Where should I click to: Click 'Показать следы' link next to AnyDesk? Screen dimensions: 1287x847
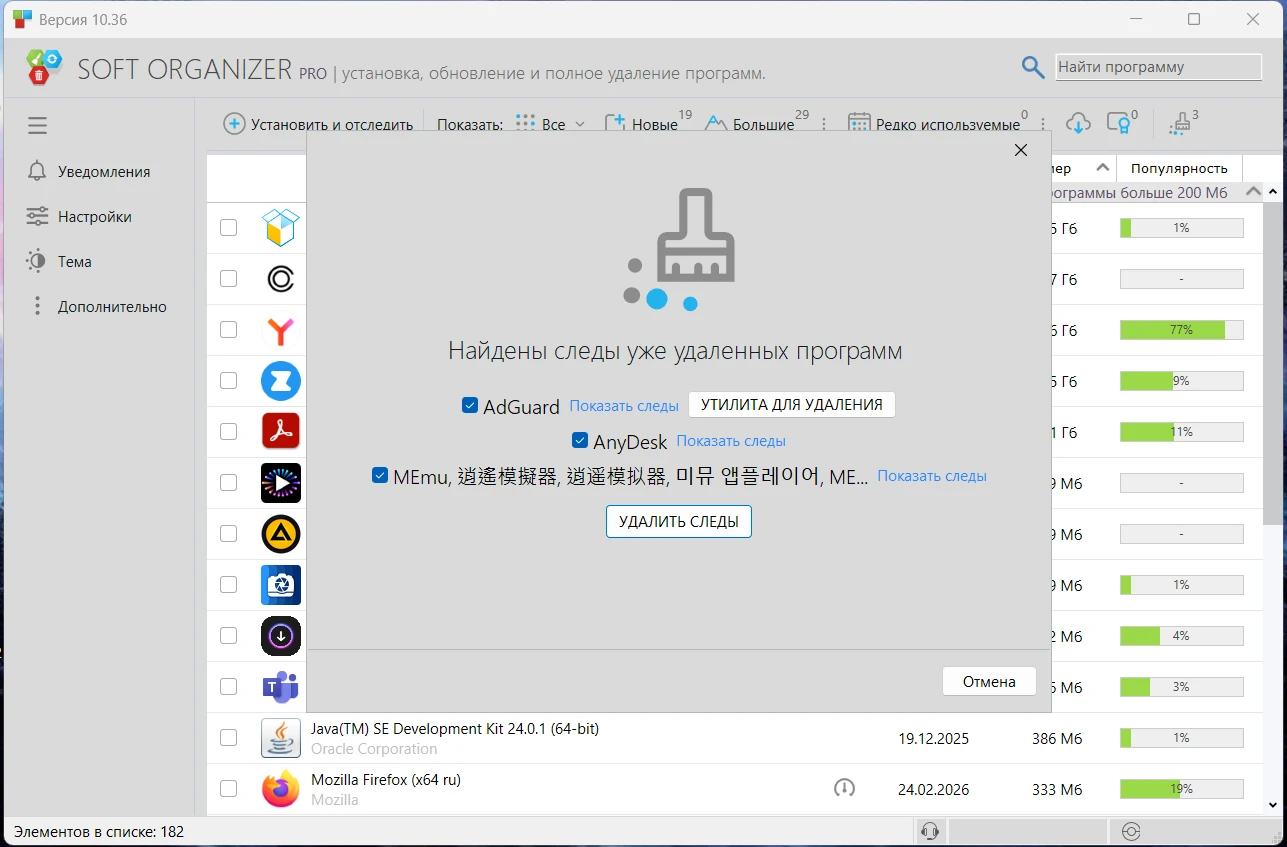(731, 441)
